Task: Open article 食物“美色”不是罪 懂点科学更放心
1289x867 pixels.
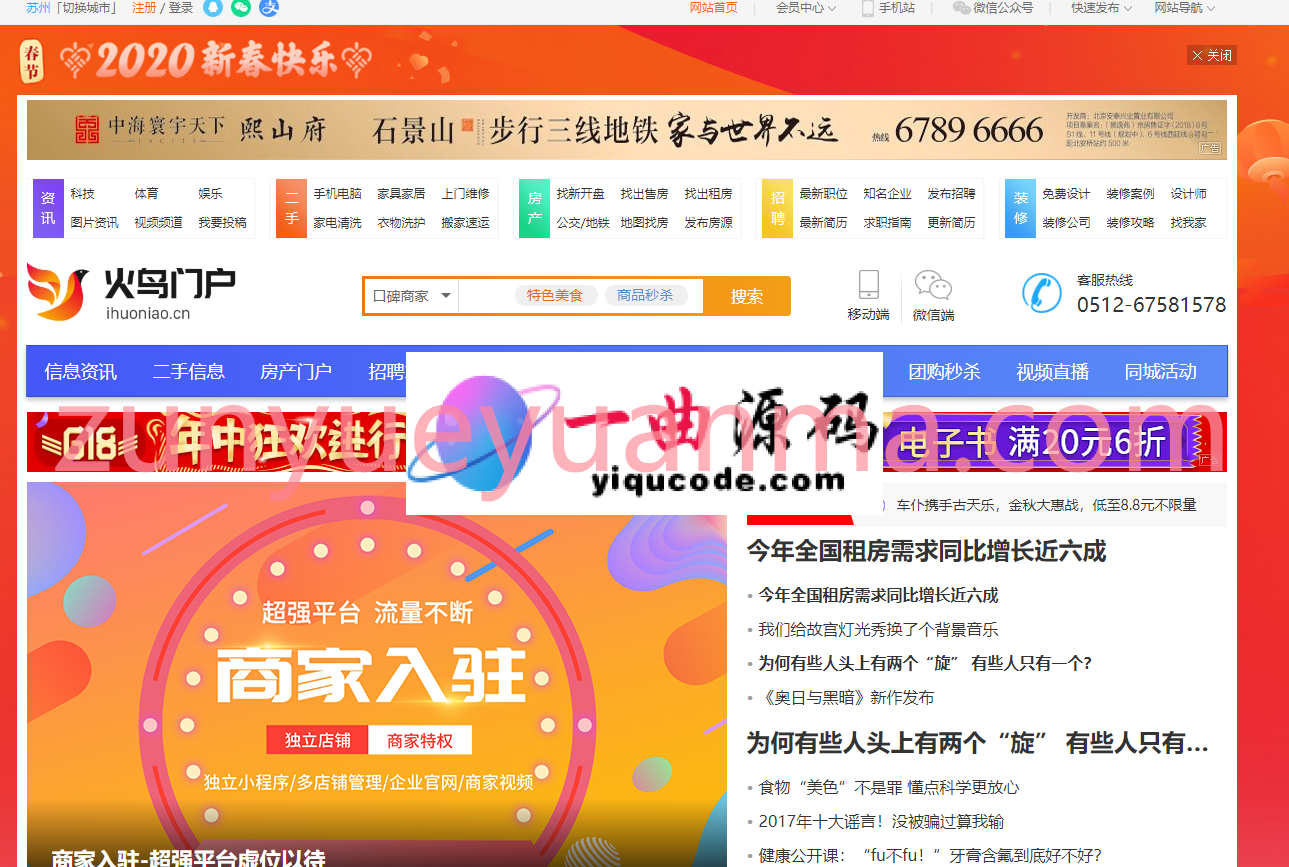Action: click(x=889, y=788)
